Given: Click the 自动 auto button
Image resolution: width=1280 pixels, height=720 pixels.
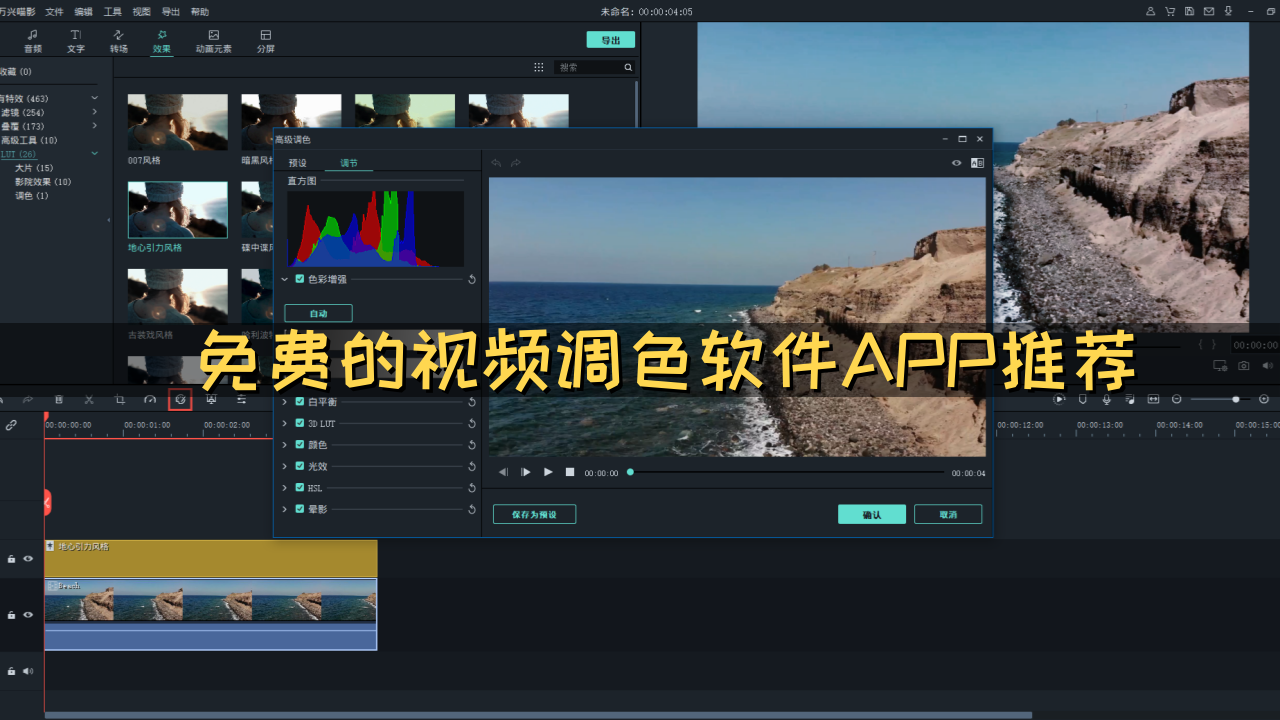Looking at the screenshot, I should tap(318, 313).
